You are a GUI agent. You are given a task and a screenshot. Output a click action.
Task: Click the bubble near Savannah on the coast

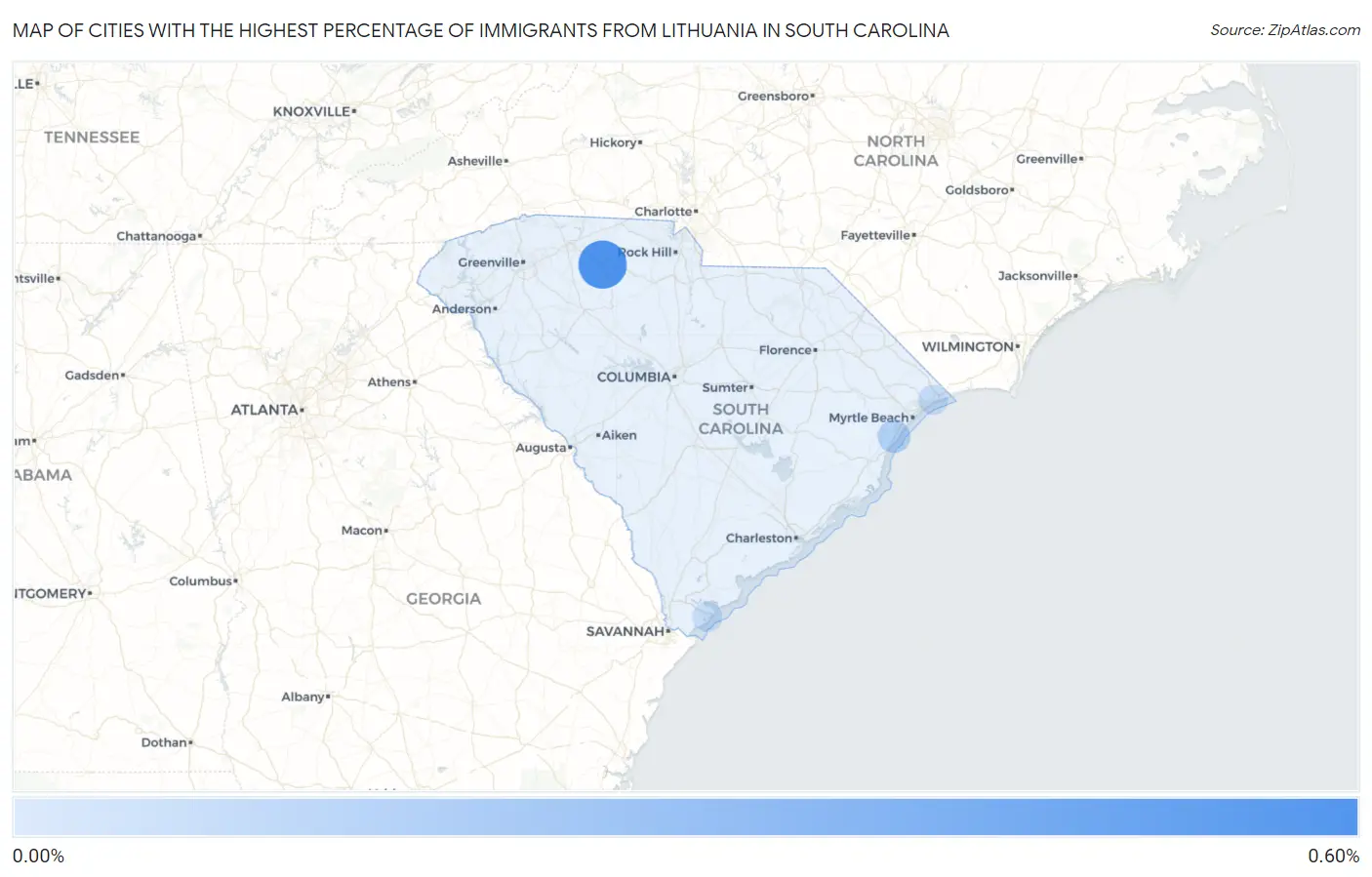[706, 616]
